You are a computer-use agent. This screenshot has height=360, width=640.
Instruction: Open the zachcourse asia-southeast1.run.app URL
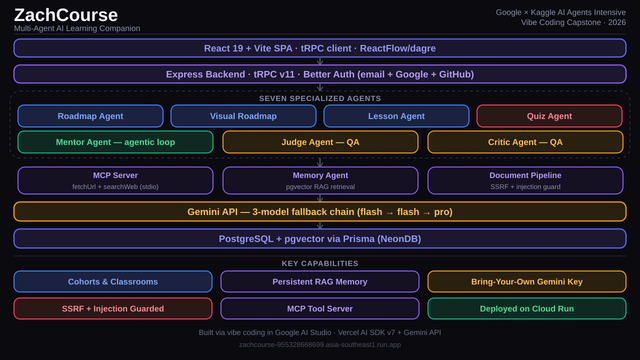[x=320, y=344]
